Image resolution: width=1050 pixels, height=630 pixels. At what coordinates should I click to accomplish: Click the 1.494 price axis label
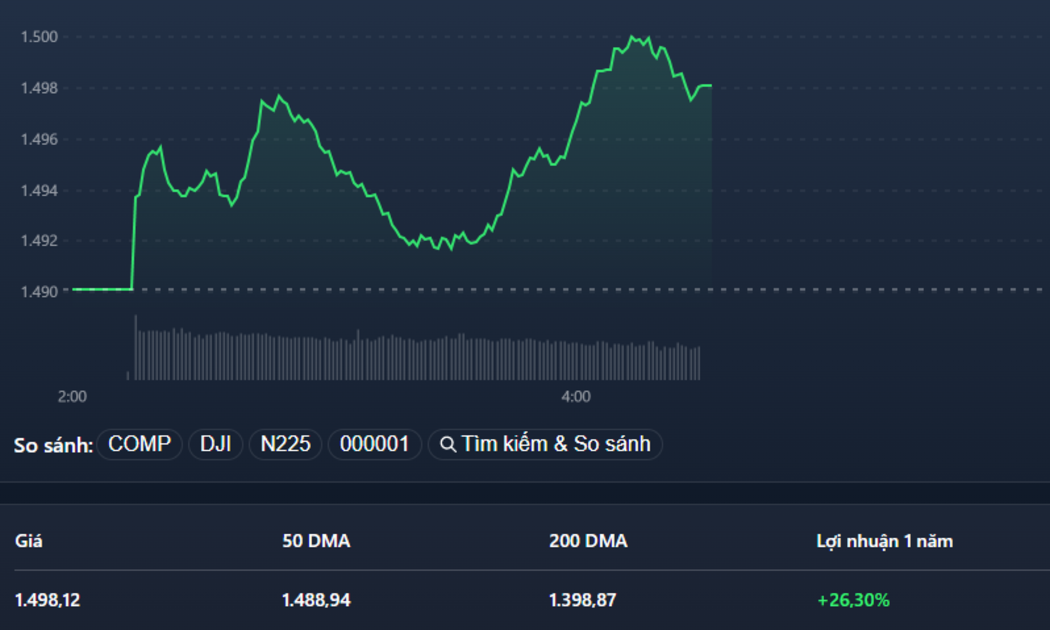click(40, 191)
